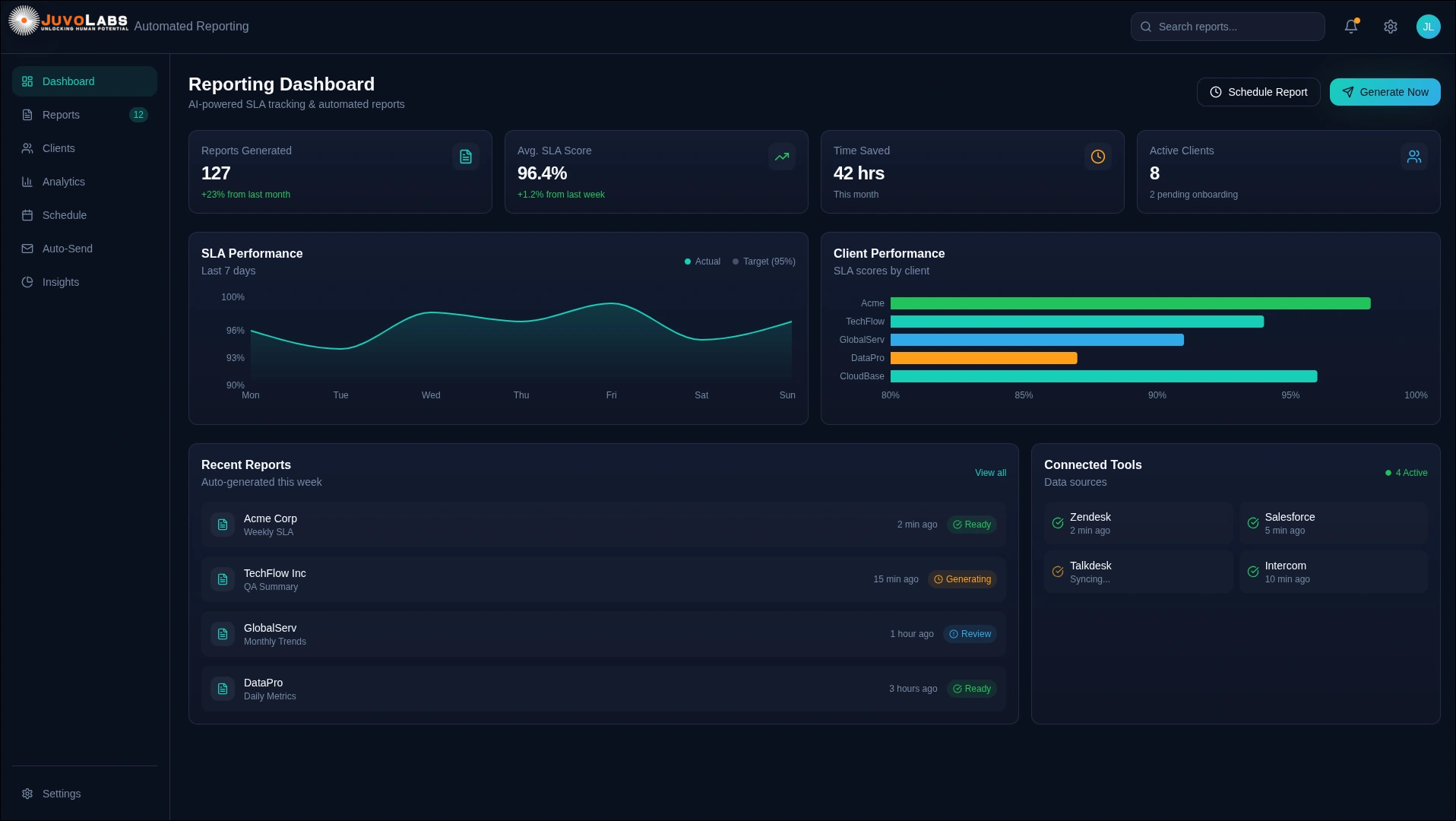Toggle the Actual series legend item
Viewport: 1456px width, 821px height.
(x=702, y=262)
